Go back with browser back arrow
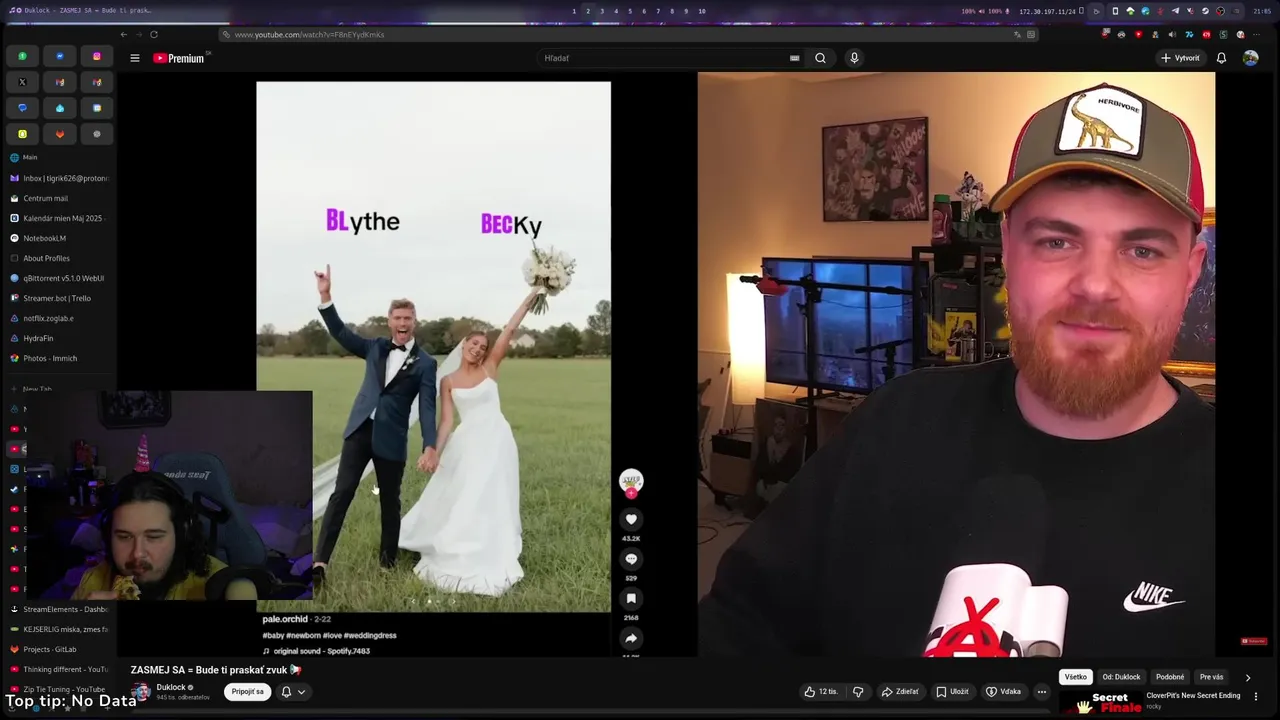Image resolution: width=1280 pixels, height=720 pixels. coord(124,34)
